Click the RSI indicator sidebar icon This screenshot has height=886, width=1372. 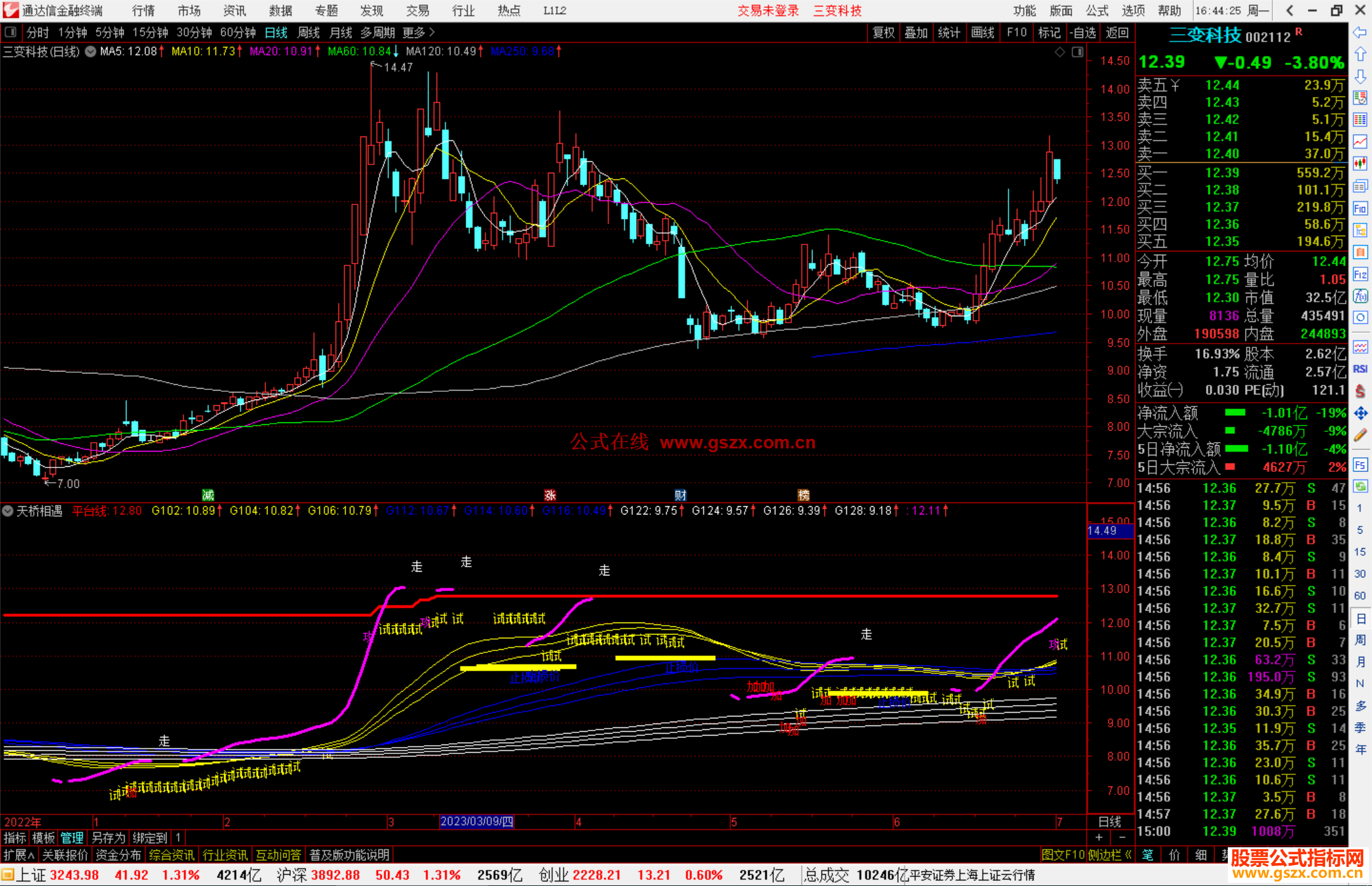[x=1360, y=369]
